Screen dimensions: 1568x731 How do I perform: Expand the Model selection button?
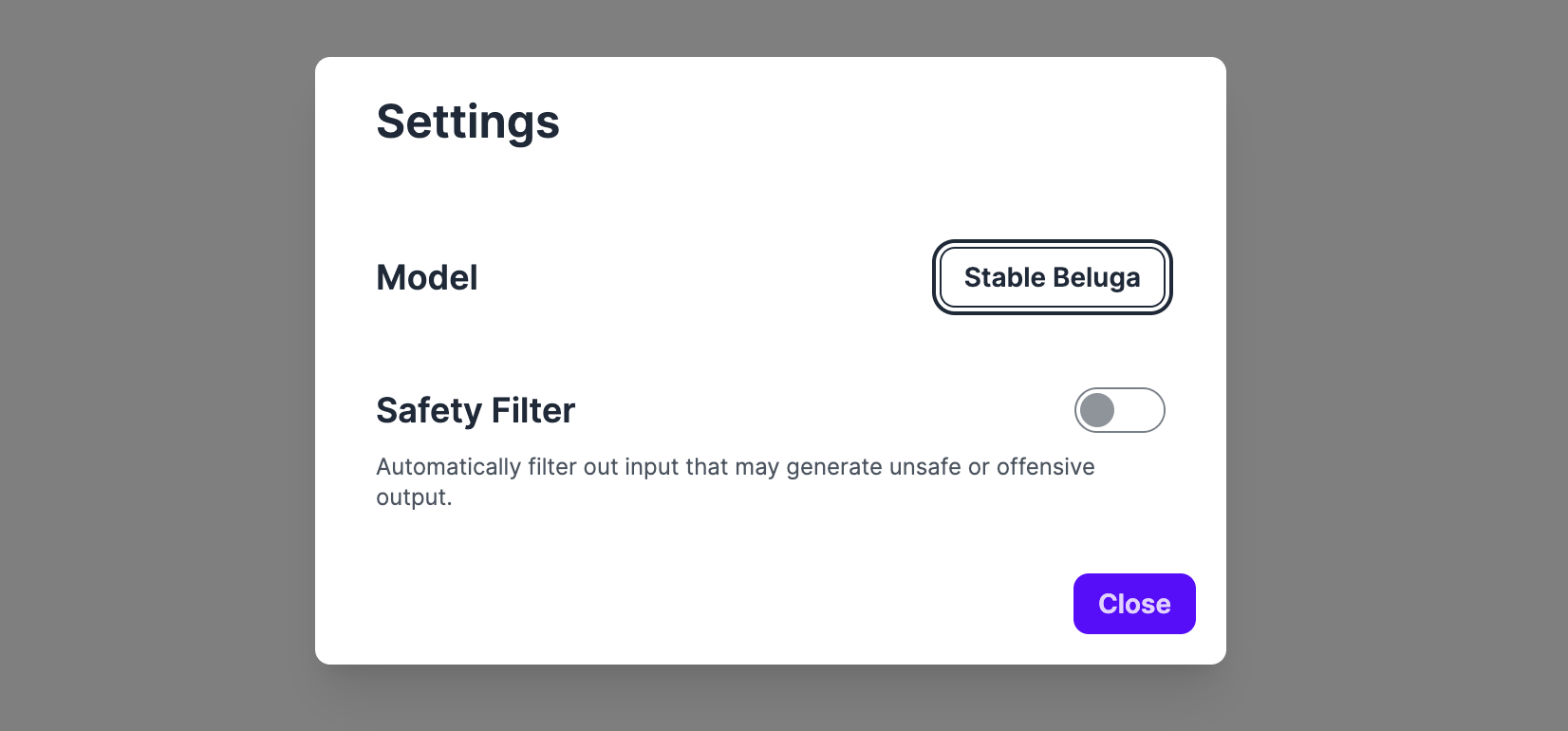click(x=1052, y=277)
